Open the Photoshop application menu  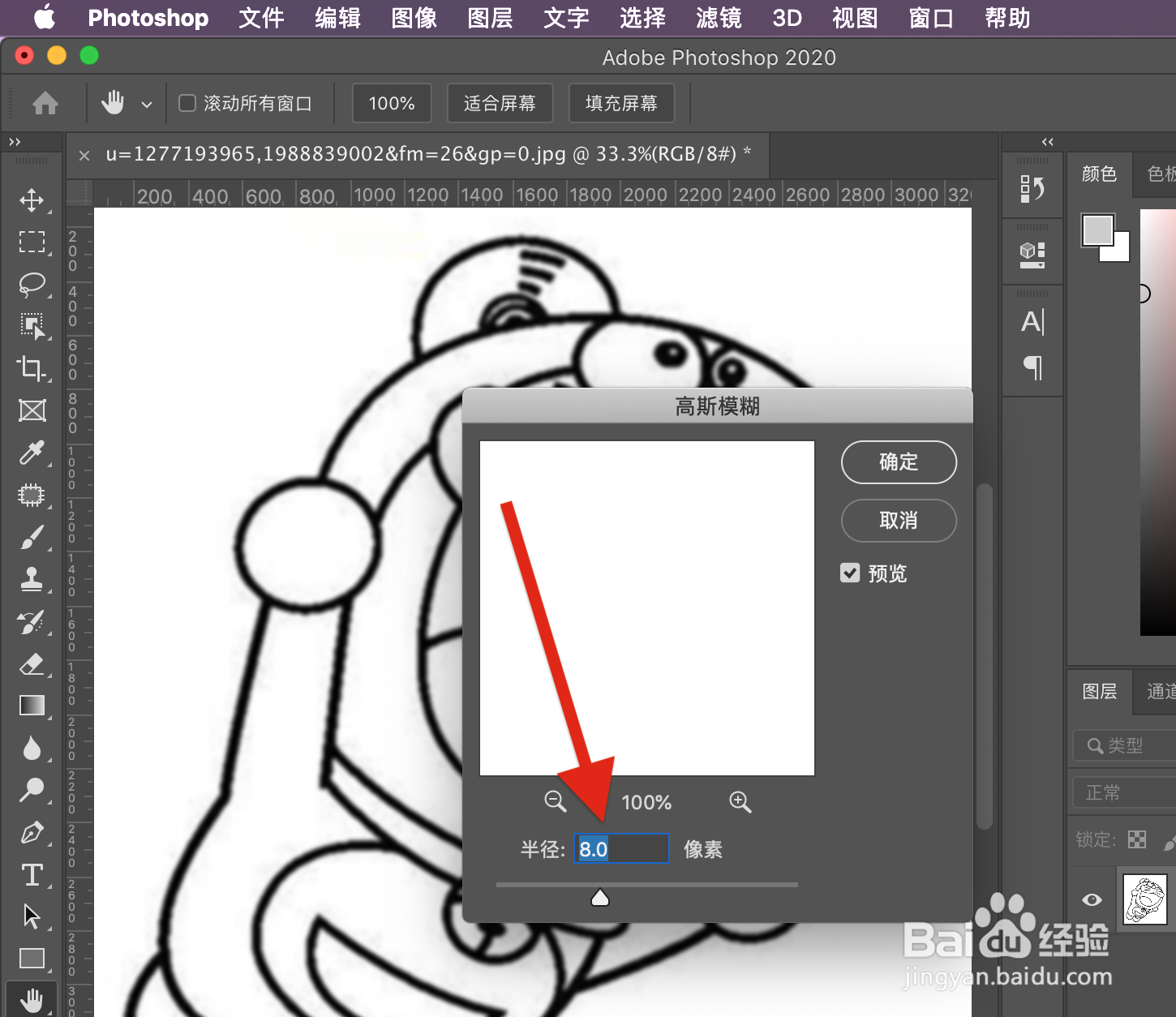[x=148, y=18]
